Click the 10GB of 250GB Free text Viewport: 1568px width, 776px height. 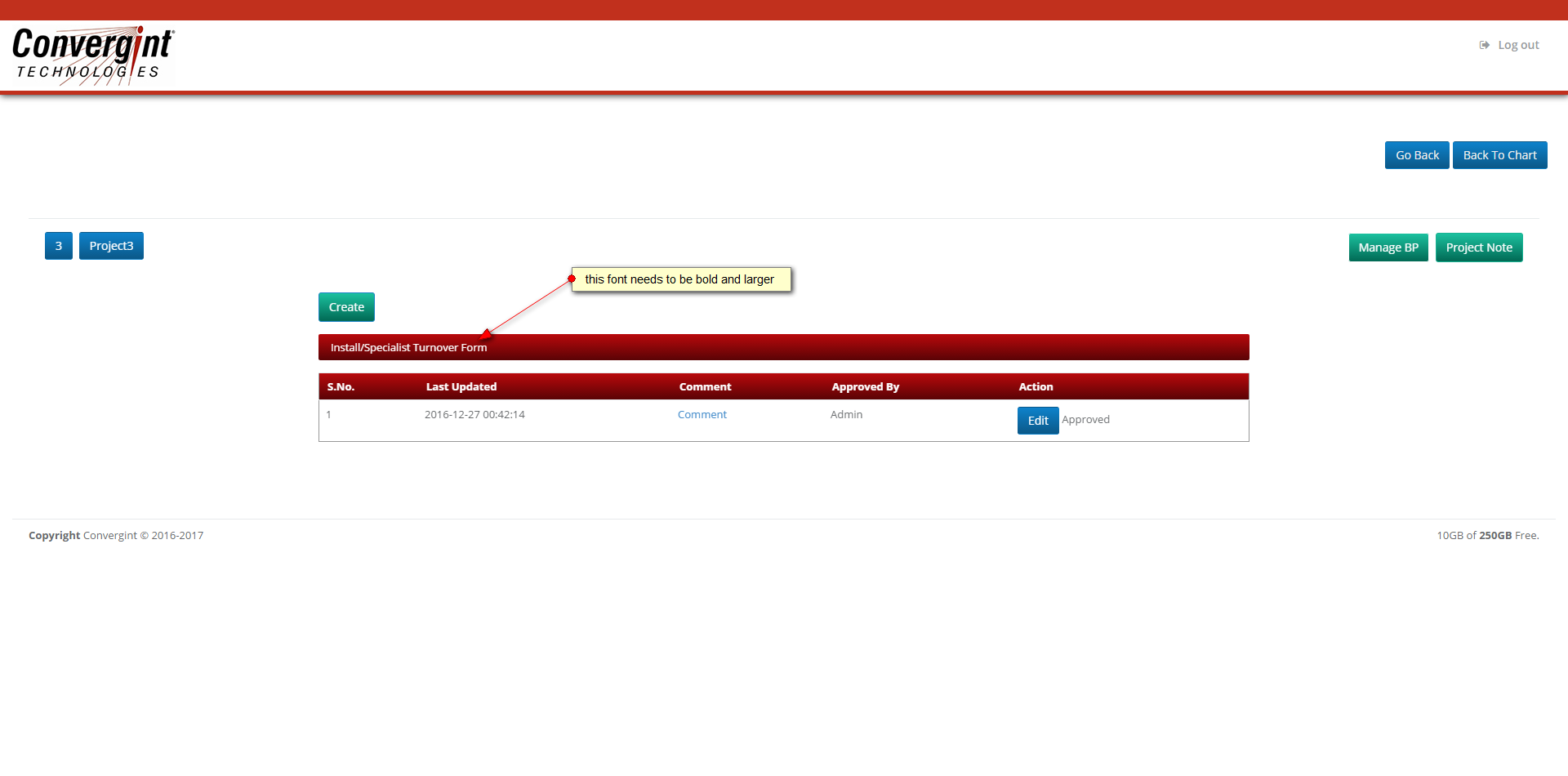click(1488, 536)
